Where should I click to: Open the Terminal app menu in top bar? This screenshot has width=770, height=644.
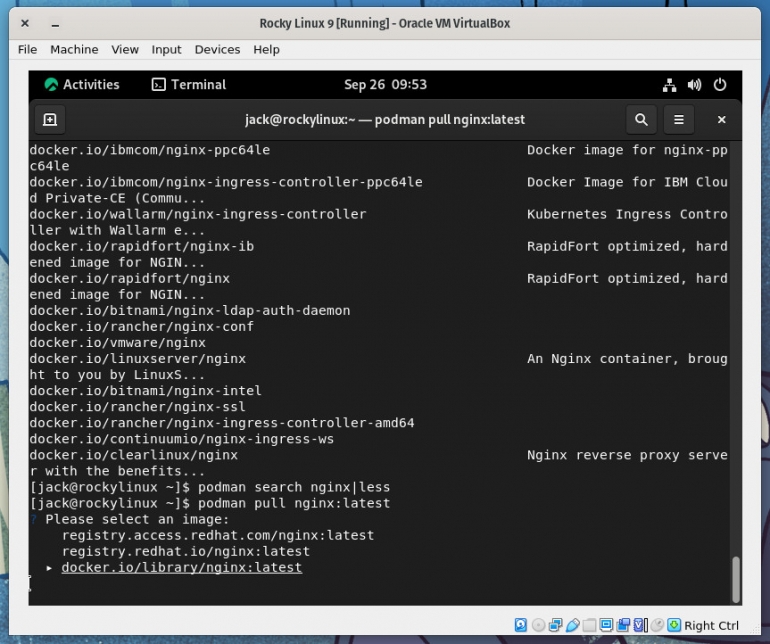(189, 84)
